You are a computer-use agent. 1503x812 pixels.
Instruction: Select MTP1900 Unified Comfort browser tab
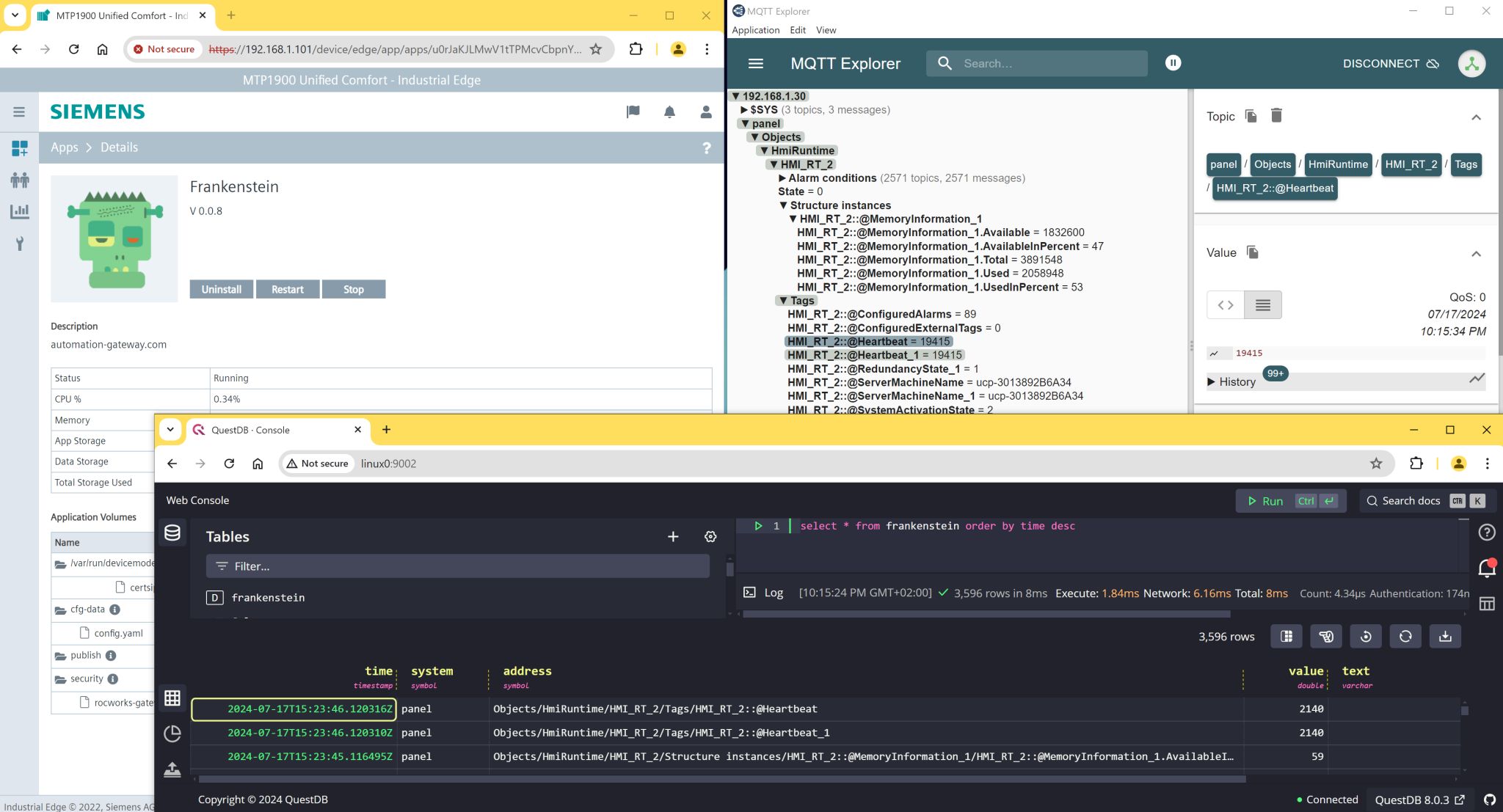pyautogui.click(x=121, y=15)
